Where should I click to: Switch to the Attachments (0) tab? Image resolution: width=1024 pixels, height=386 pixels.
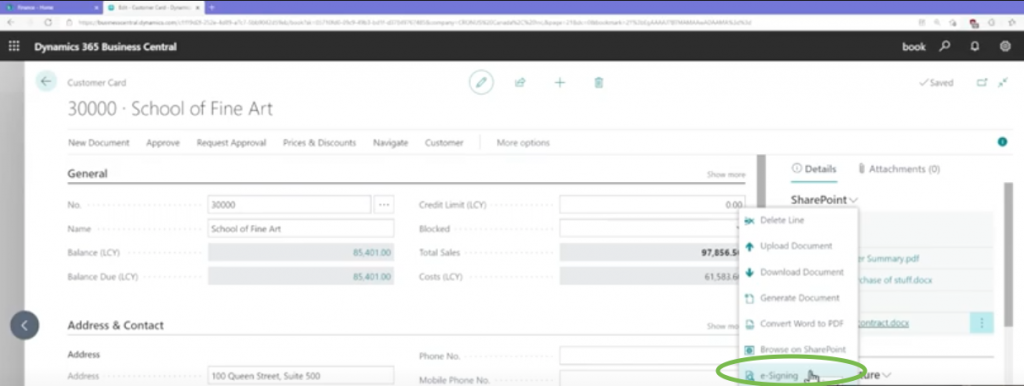tap(899, 169)
